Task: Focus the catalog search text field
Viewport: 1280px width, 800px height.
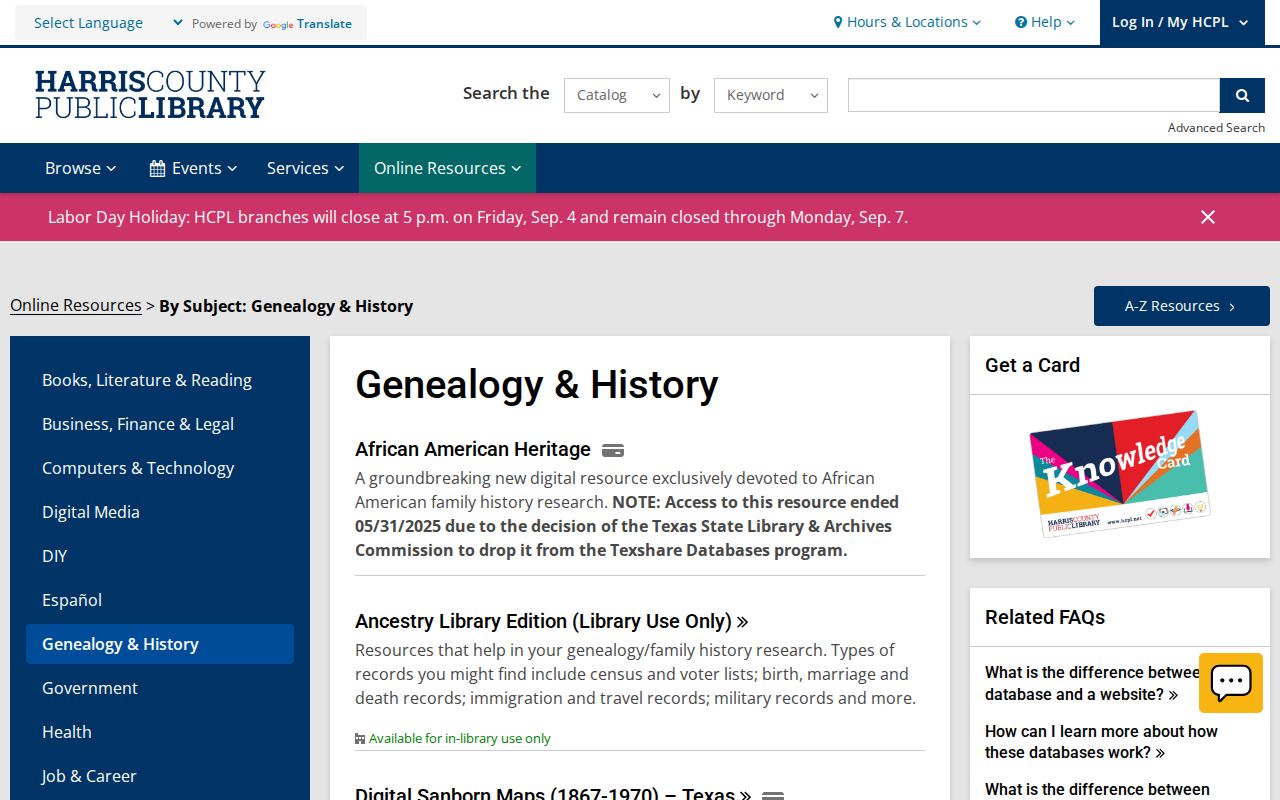Action: [1034, 95]
